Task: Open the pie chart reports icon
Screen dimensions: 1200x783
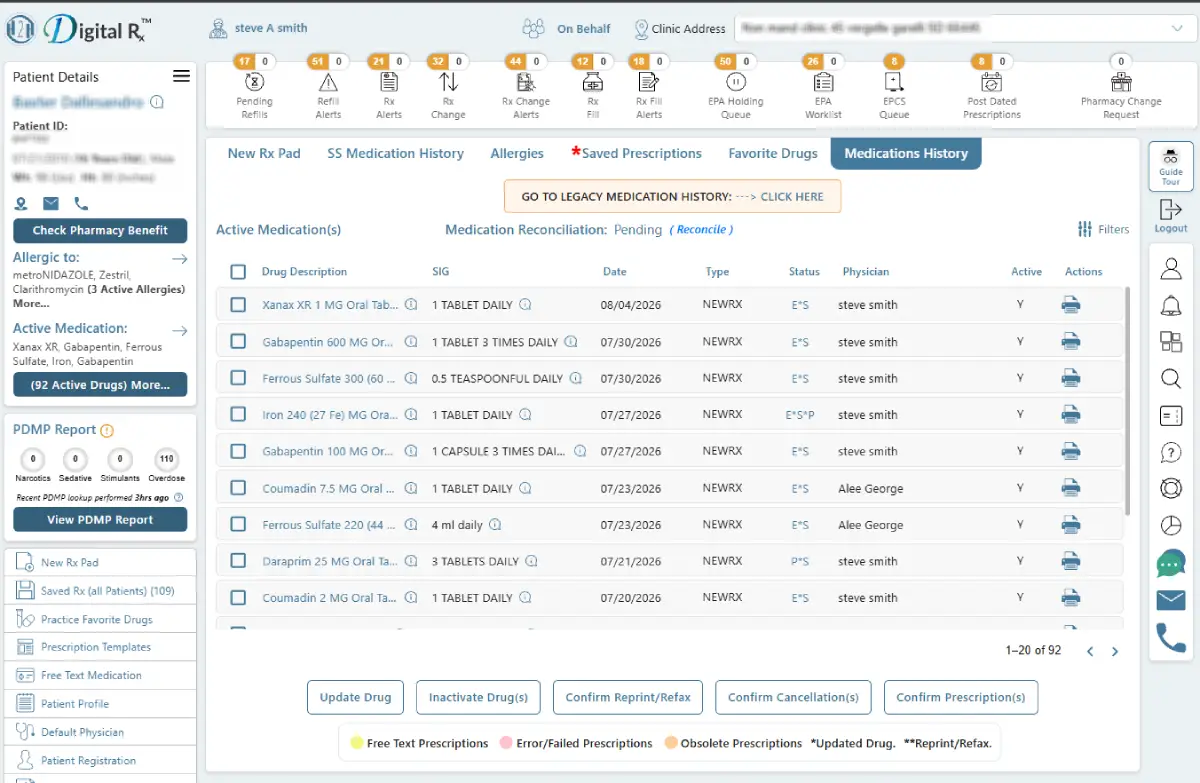Action: coord(1171,526)
